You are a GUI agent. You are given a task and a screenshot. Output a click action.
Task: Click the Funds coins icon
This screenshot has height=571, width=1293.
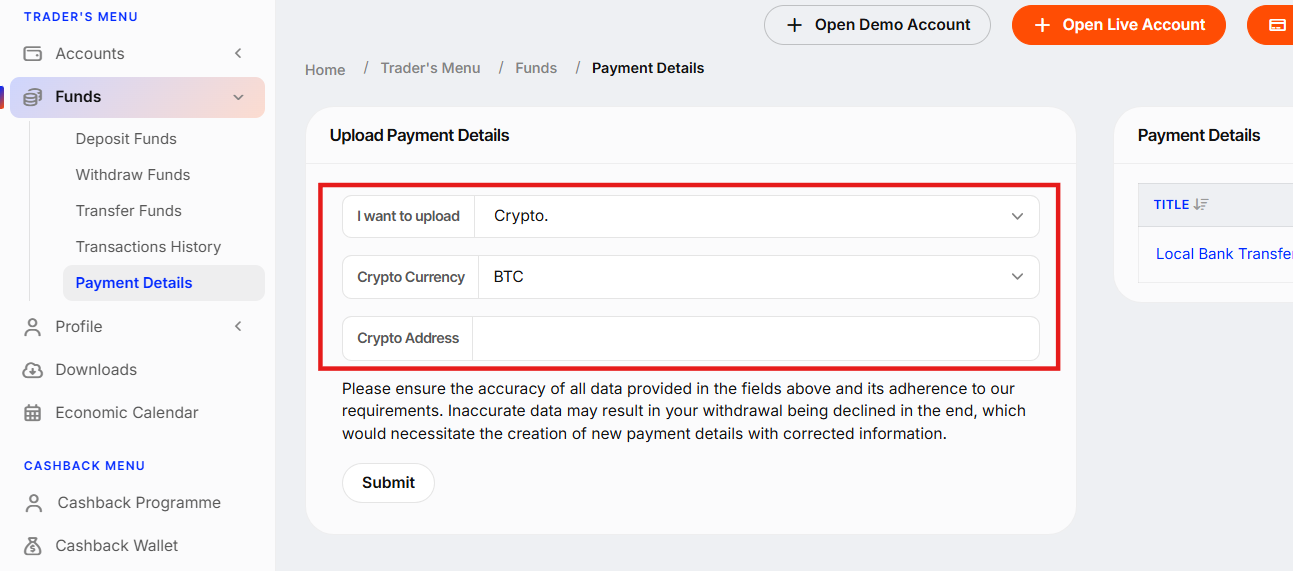pyautogui.click(x=33, y=97)
